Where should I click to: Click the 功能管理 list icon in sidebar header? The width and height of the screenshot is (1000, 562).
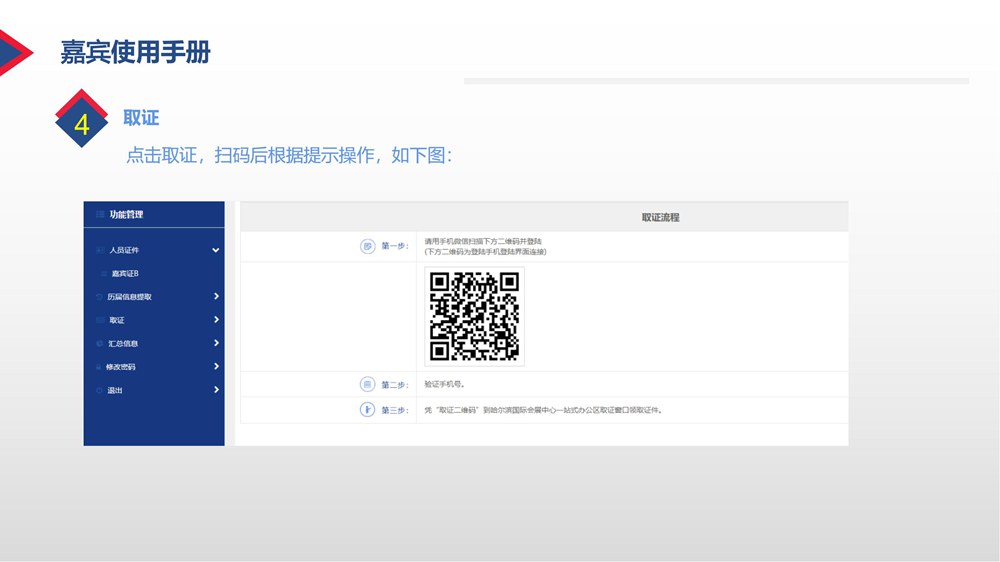100,214
